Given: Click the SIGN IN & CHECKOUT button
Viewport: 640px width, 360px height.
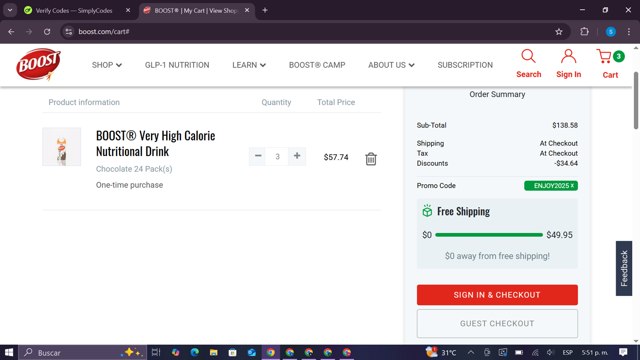Looking at the screenshot, I should click(x=497, y=295).
